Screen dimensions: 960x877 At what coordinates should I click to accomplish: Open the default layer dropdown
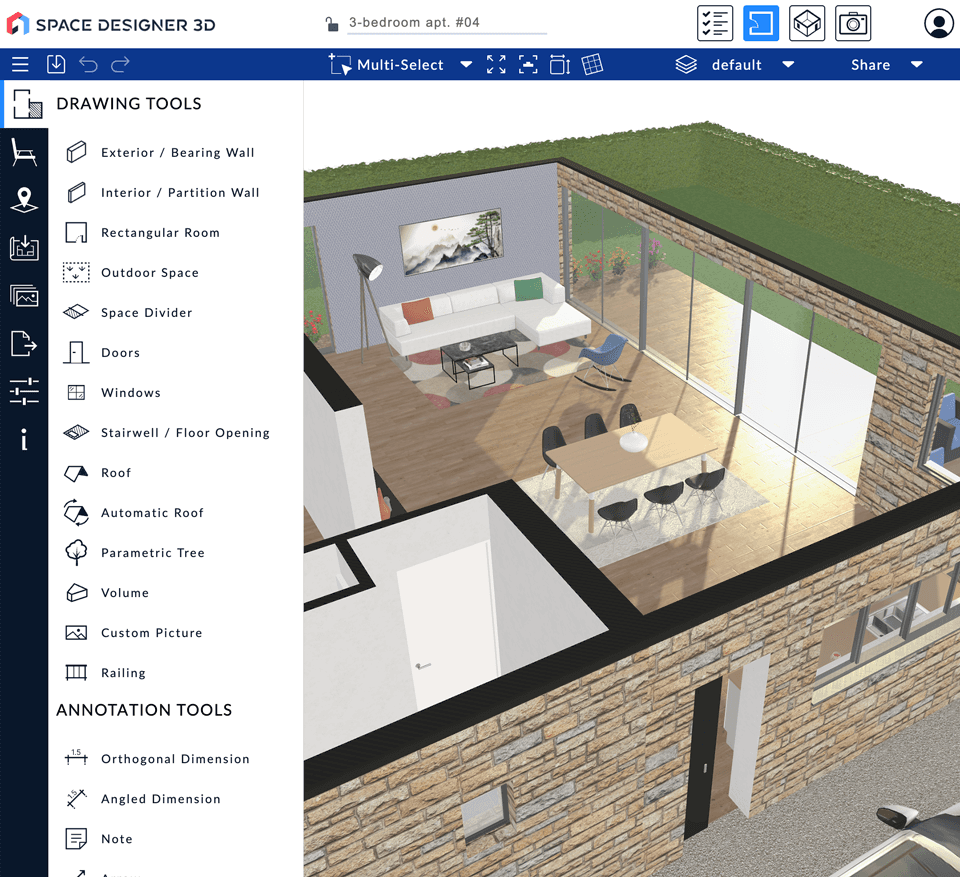(788, 65)
